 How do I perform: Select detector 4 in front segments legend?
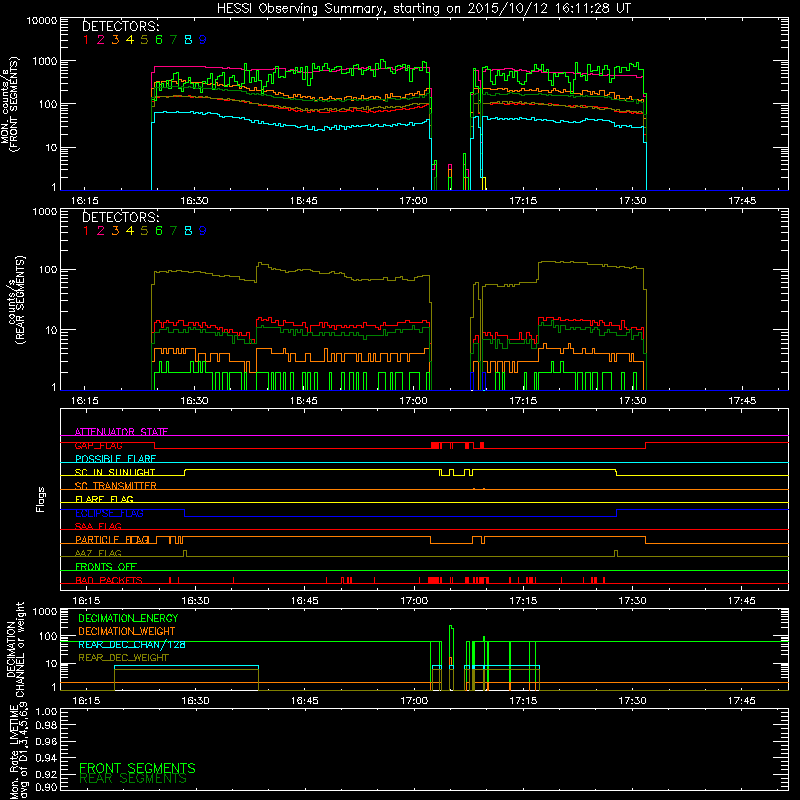(x=130, y=40)
